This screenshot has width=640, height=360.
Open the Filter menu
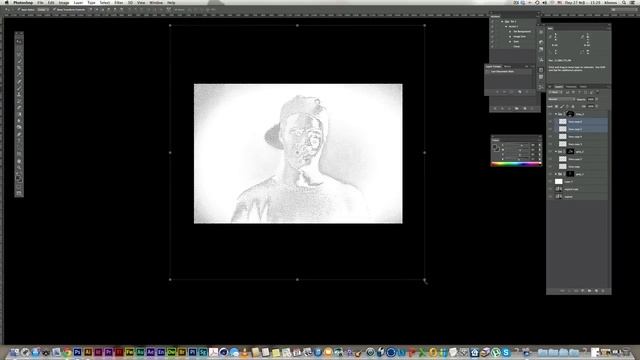[x=118, y=2]
